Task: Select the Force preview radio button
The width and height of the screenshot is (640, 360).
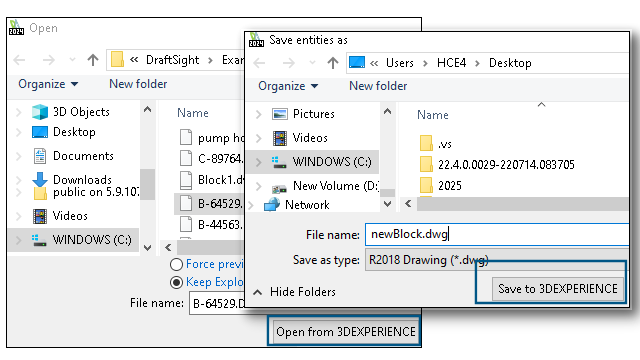Action: click(x=176, y=264)
